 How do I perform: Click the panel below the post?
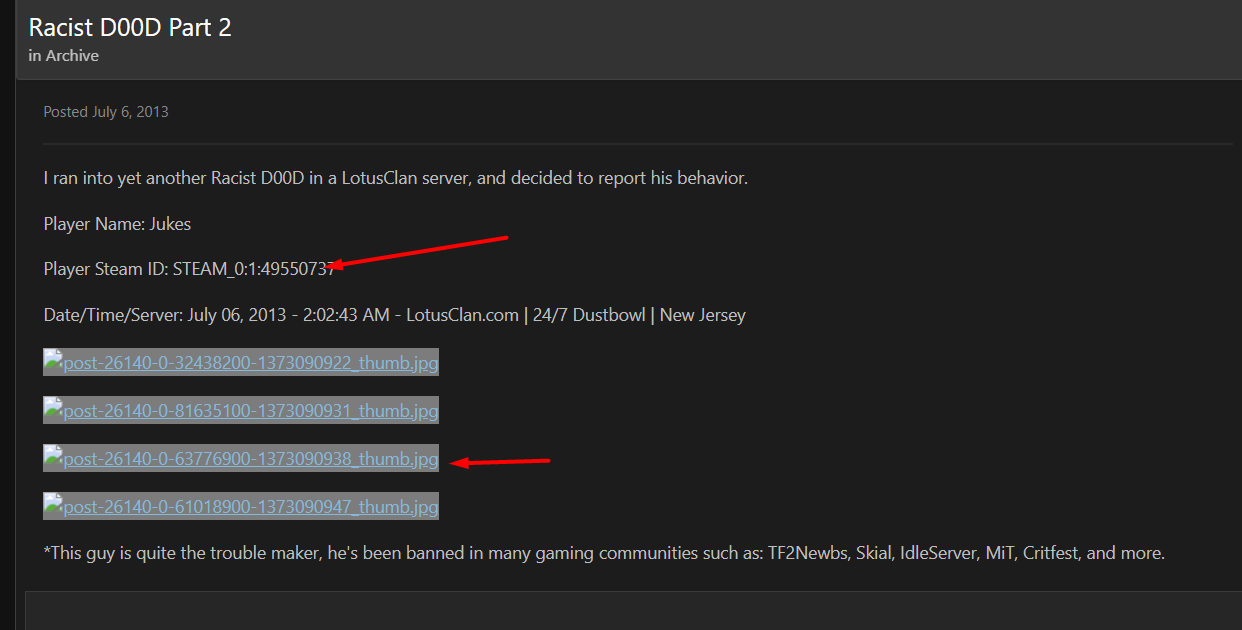(x=630, y=610)
